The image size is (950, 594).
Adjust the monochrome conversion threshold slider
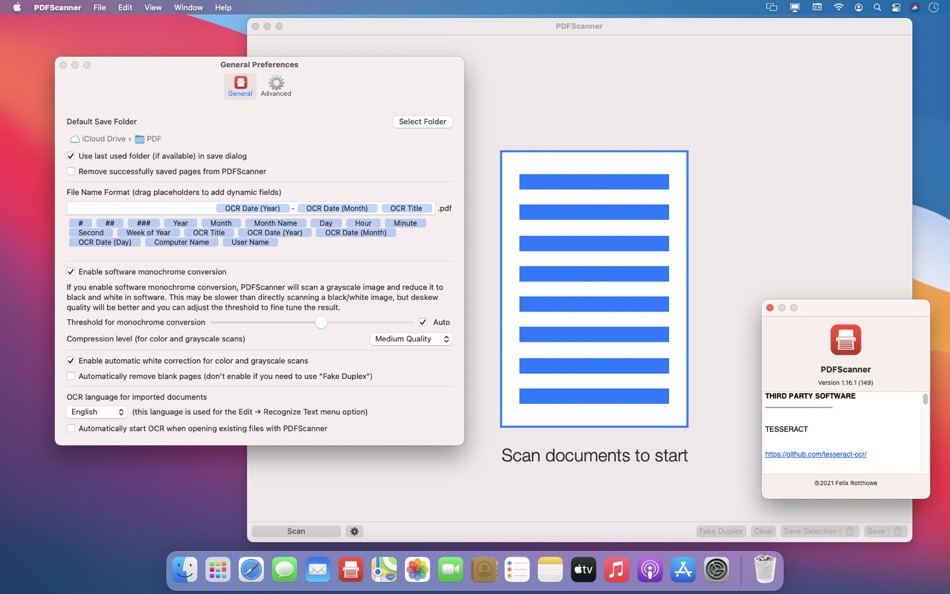click(x=321, y=322)
